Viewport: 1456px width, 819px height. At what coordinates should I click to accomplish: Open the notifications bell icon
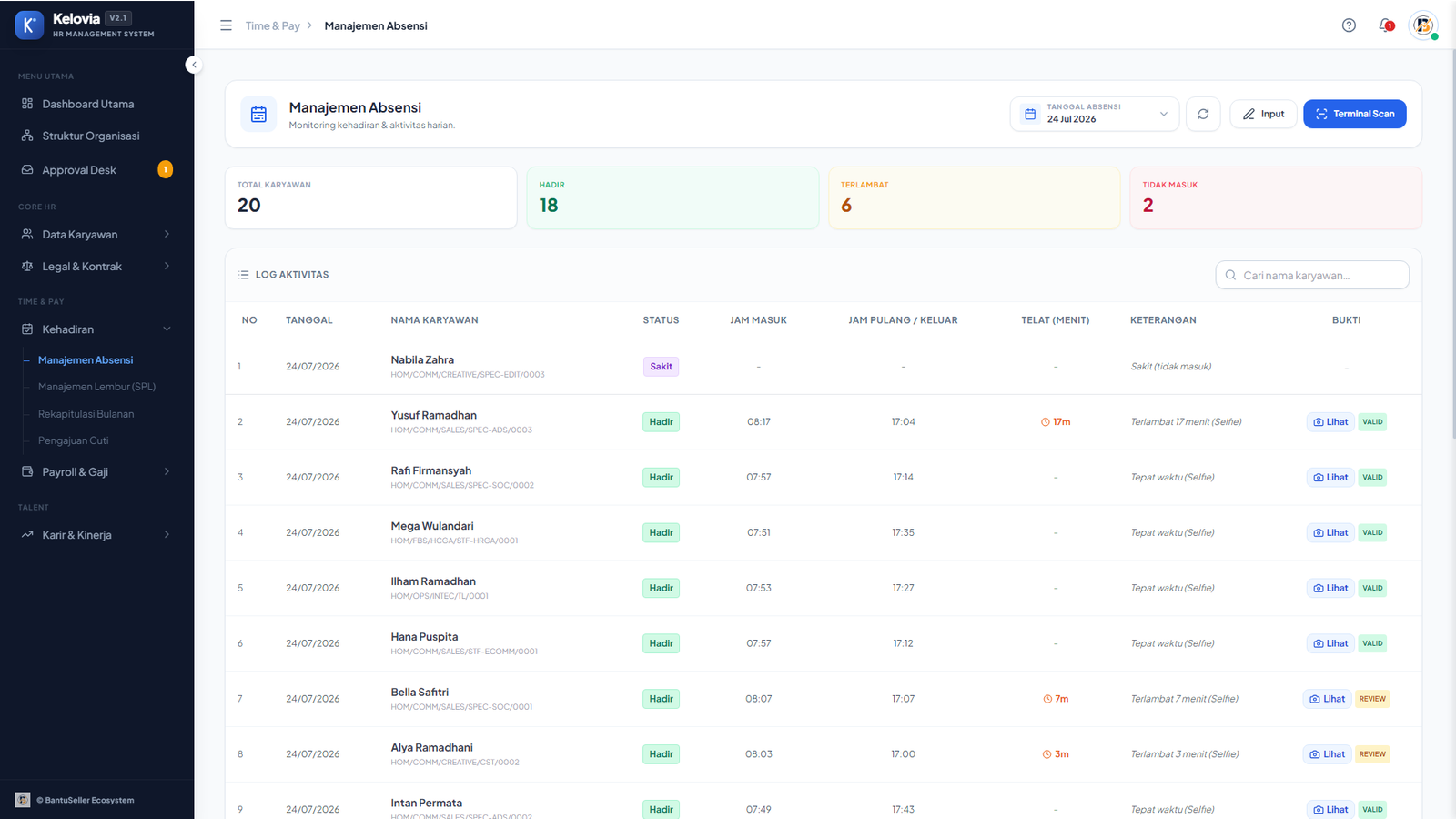pos(1386,25)
